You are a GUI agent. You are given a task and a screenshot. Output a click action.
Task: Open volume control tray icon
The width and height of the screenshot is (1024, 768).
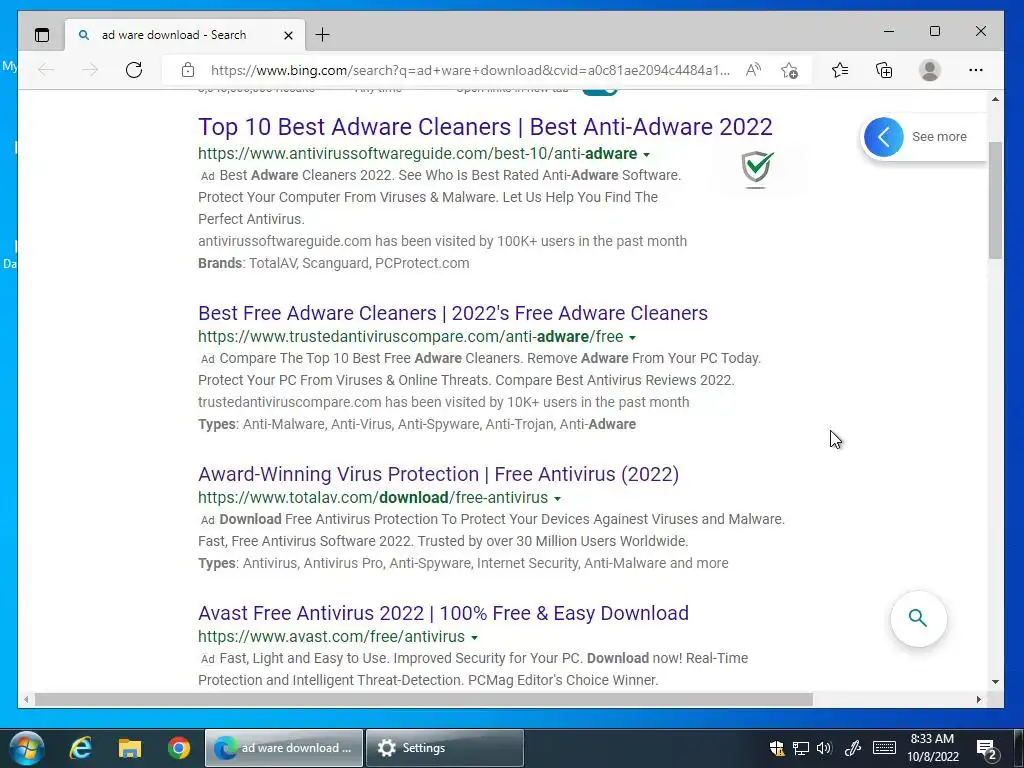824,748
